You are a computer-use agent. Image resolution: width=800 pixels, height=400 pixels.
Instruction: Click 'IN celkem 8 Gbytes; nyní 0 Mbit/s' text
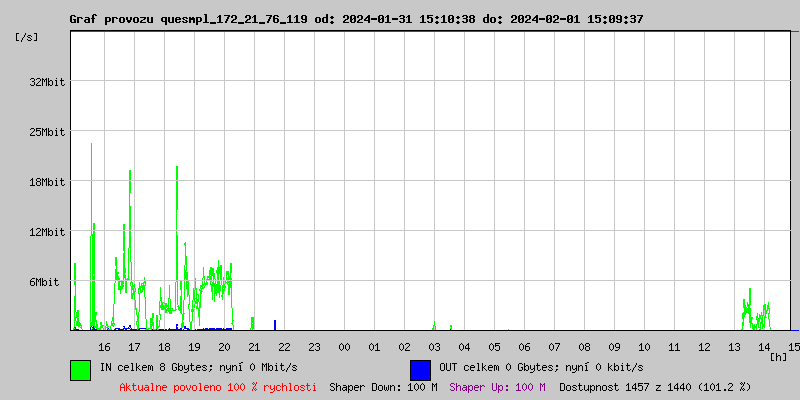(x=198, y=367)
